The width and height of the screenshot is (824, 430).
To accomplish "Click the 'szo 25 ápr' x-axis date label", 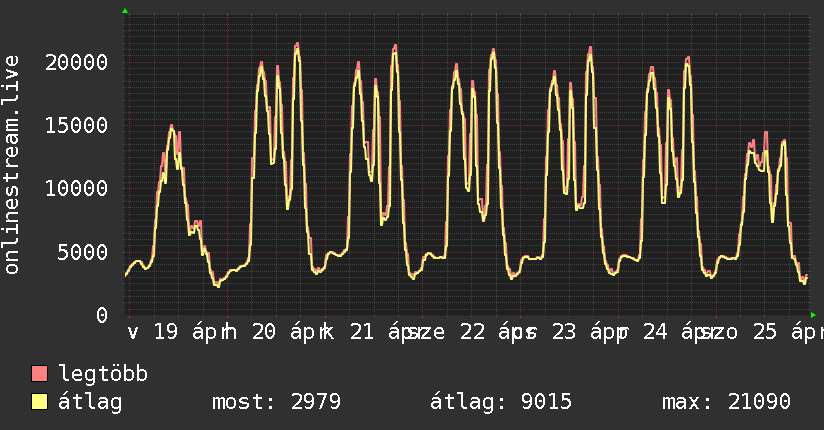I will 762,332.
